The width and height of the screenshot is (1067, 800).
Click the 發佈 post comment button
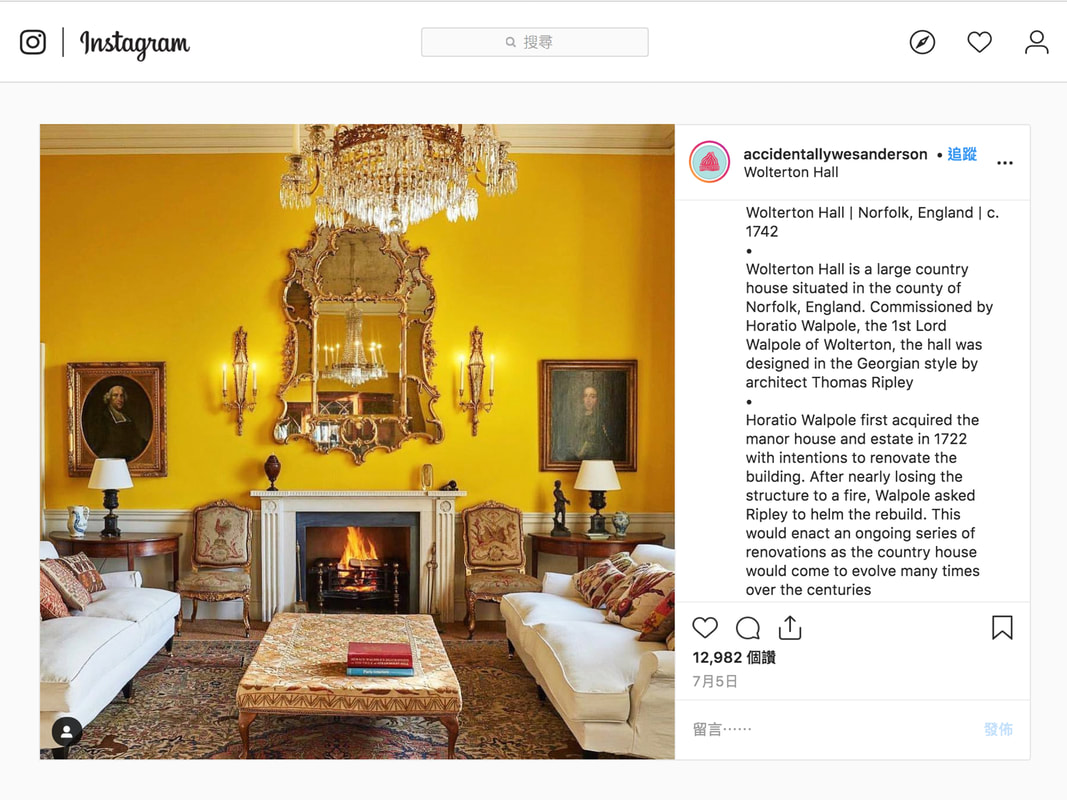pos(998,730)
